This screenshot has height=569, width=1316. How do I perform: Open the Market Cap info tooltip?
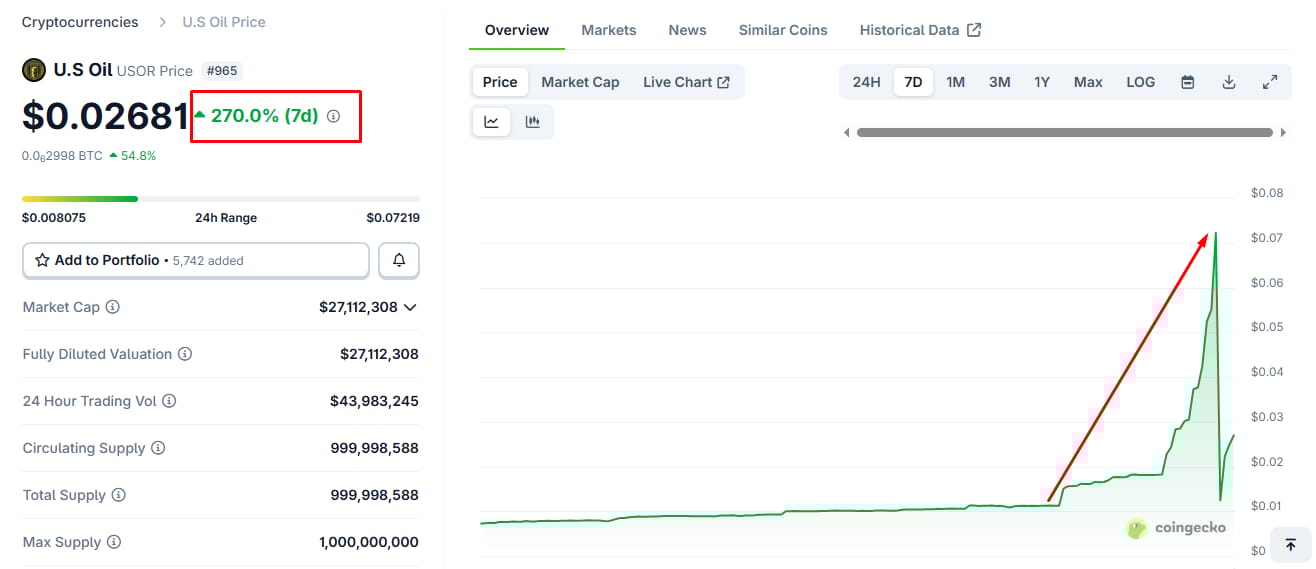[113, 307]
